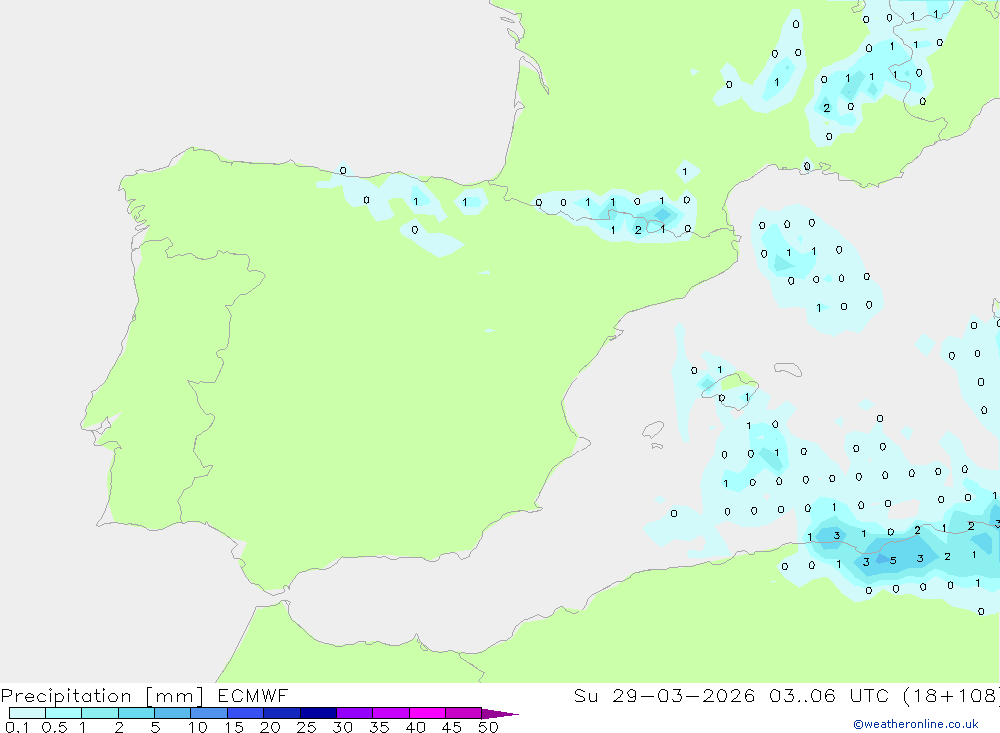Click the "10" legend scale label

point(198,727)
